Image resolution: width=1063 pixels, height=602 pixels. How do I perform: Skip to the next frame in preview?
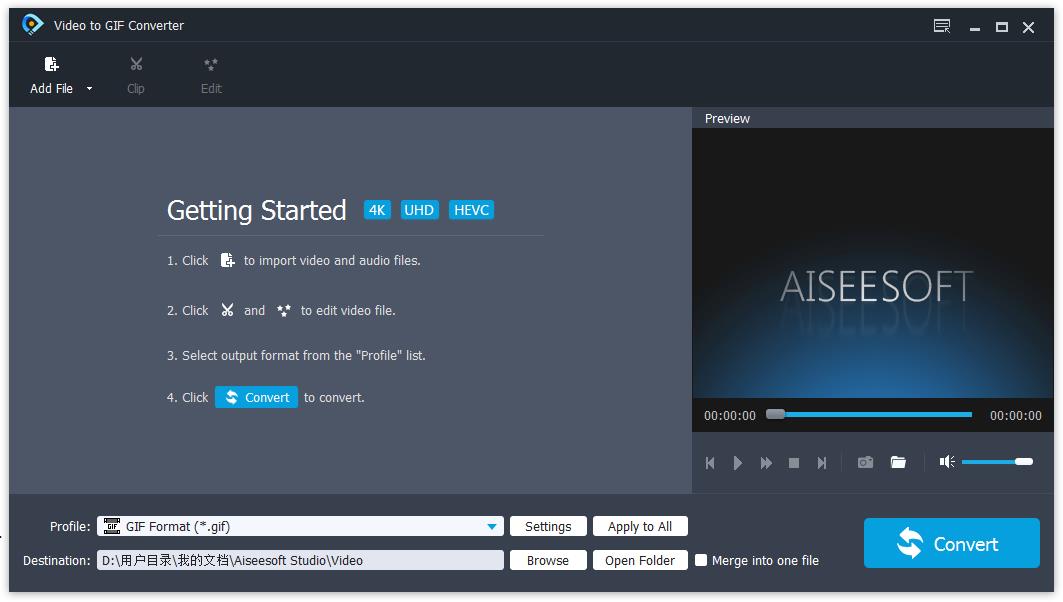pos(822,462)
